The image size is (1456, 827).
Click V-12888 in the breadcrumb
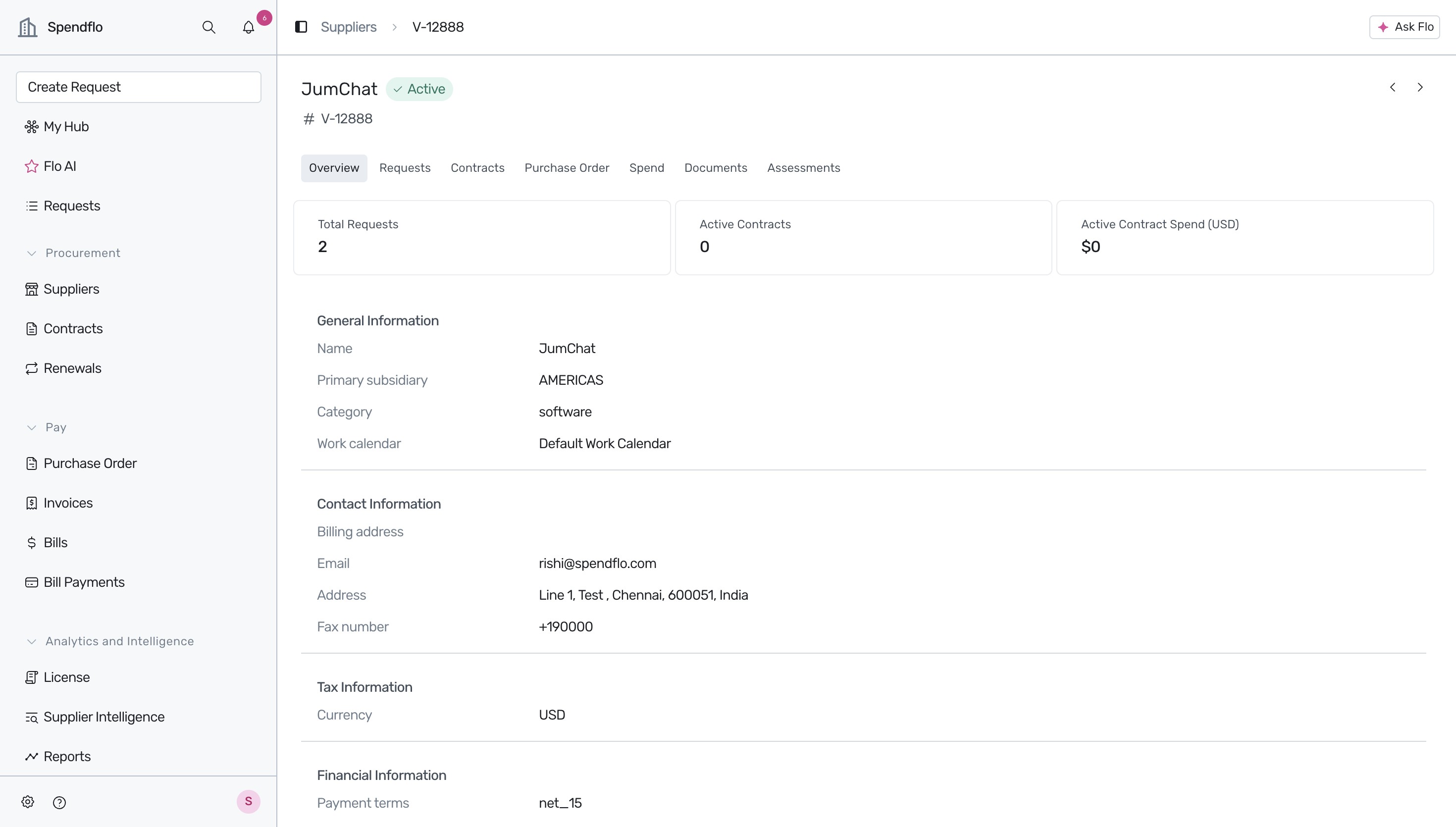pos(438,27)
